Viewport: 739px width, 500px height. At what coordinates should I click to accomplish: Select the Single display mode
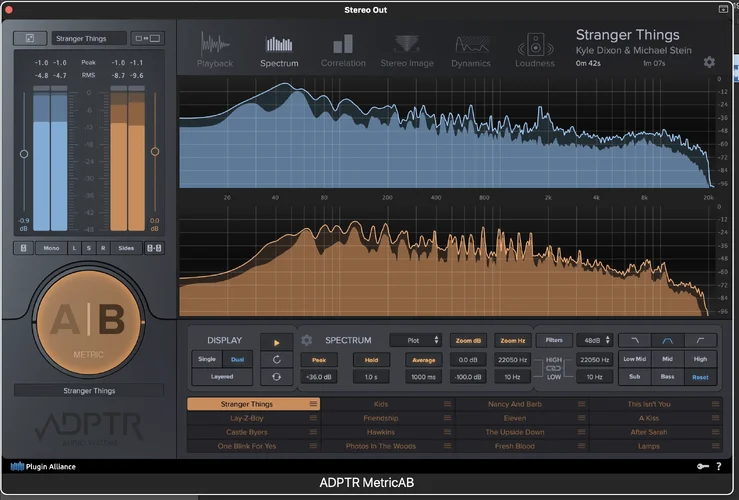[x=207, y=358]
